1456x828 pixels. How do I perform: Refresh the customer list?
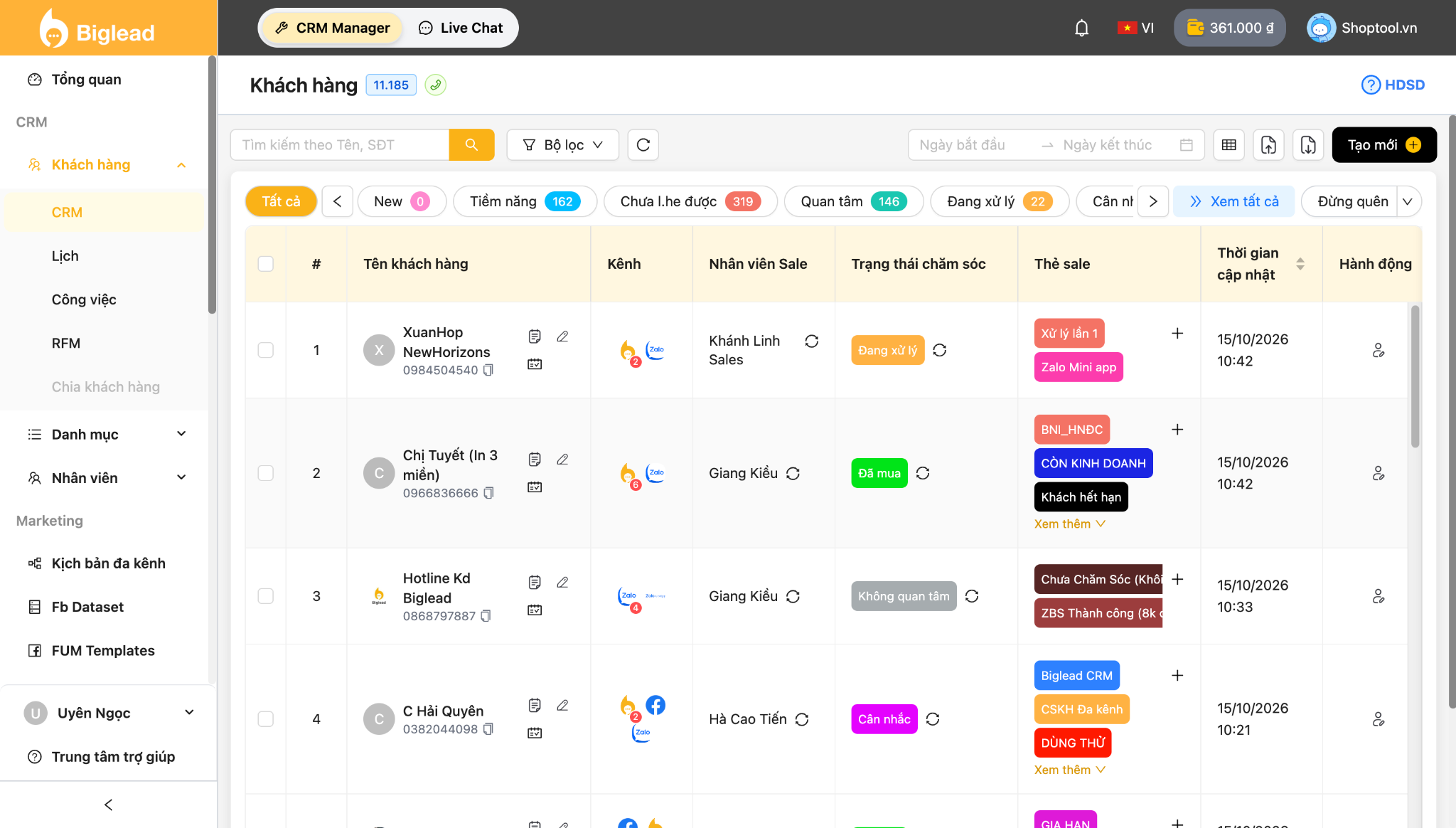pos(643,144)
